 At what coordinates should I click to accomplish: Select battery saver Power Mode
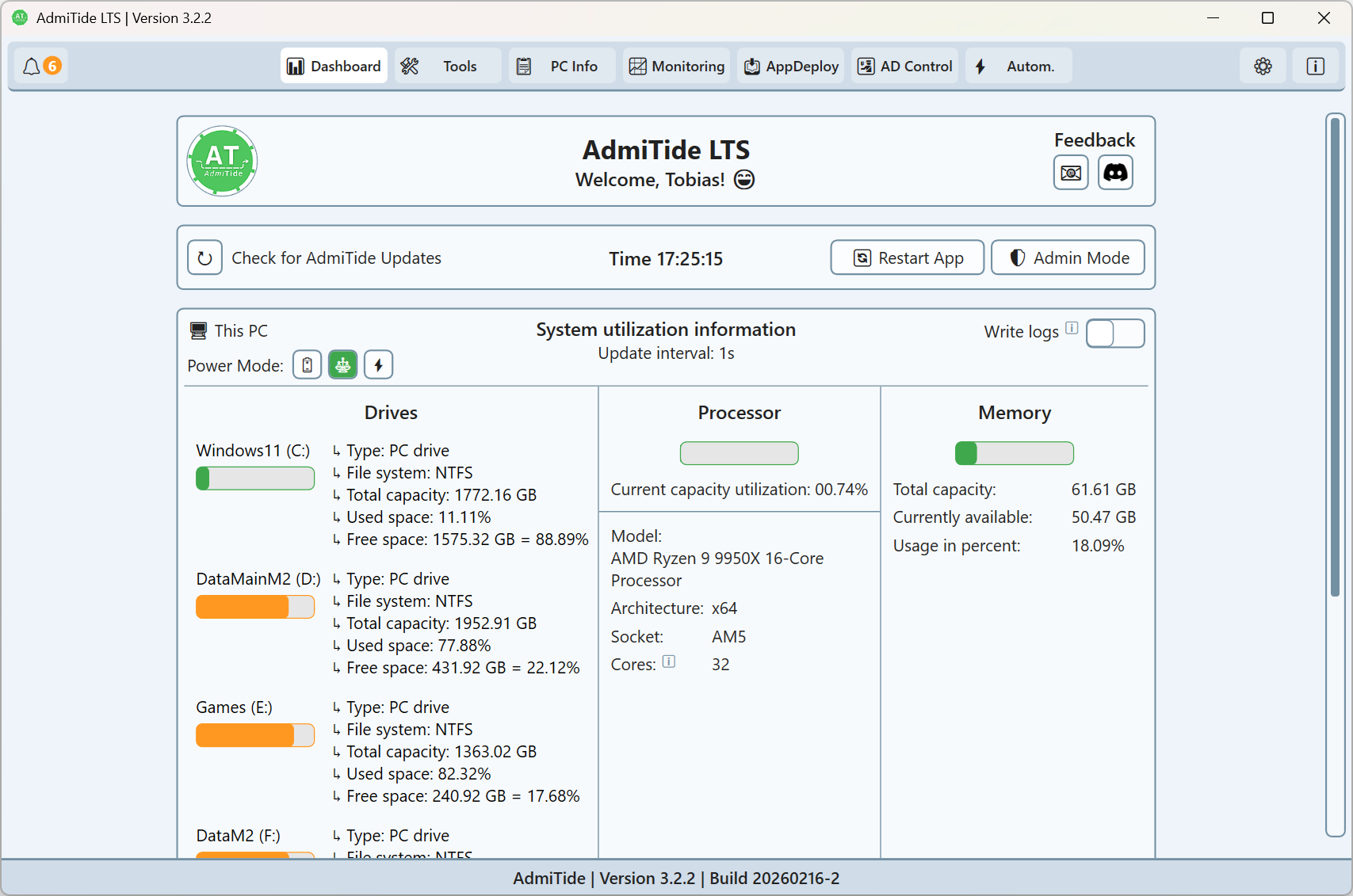tap(307, 364)
